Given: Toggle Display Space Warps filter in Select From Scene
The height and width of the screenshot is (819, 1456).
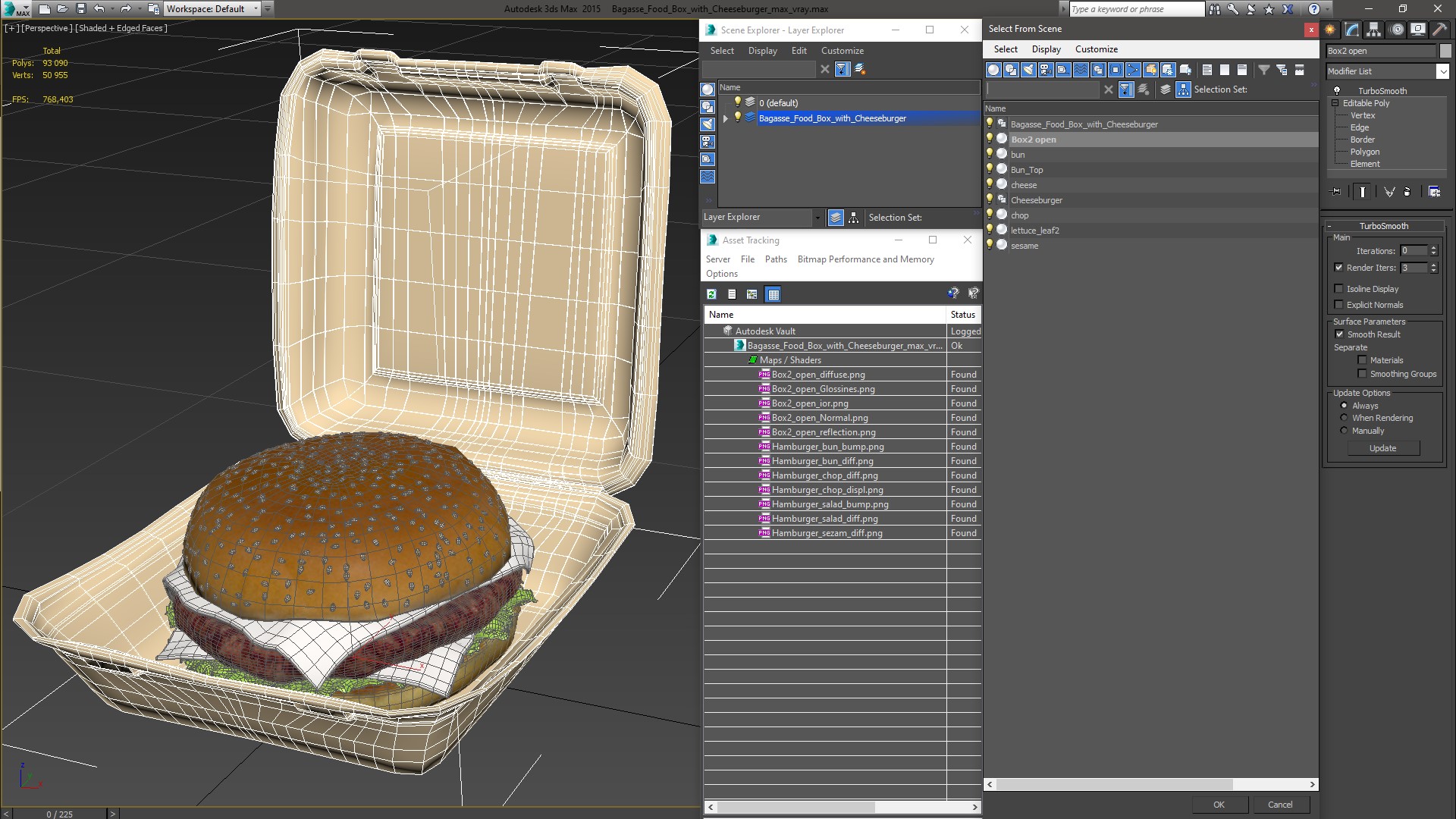Looking at the screenshot, I should 1081,70.
